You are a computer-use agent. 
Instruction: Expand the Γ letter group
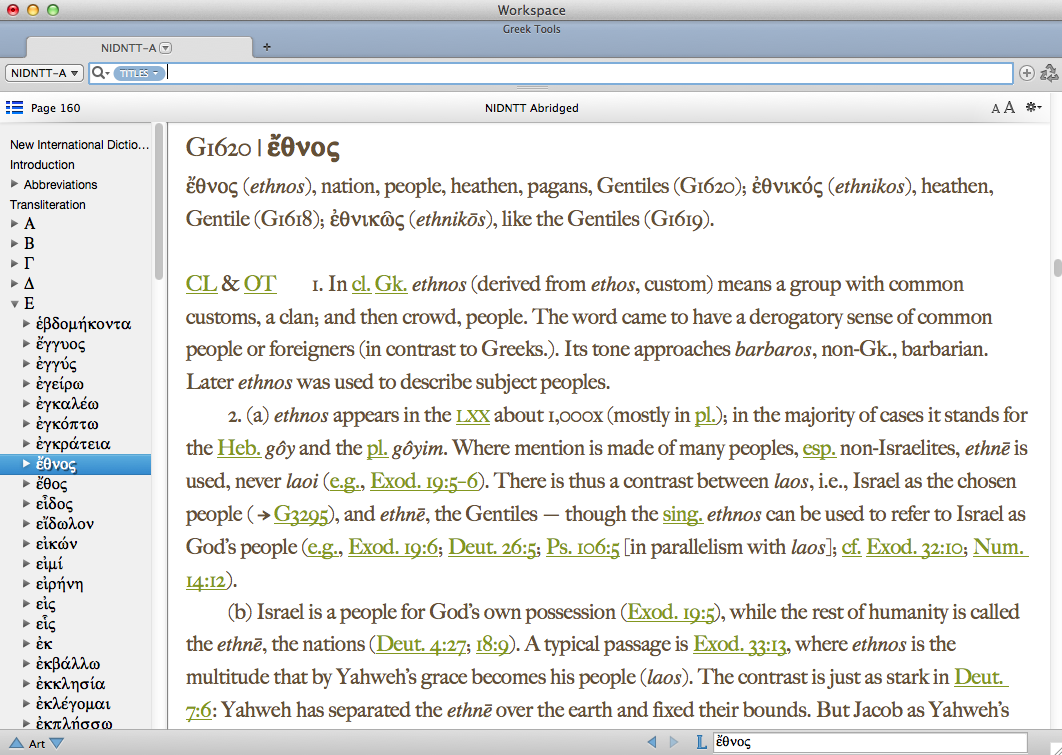click(14, 263)
